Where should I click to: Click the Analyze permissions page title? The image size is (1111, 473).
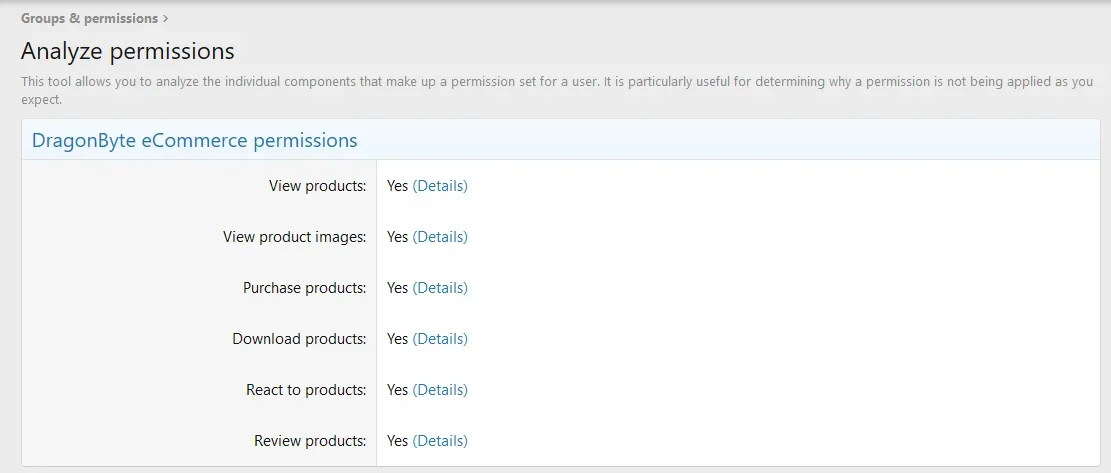click(128, 51)
